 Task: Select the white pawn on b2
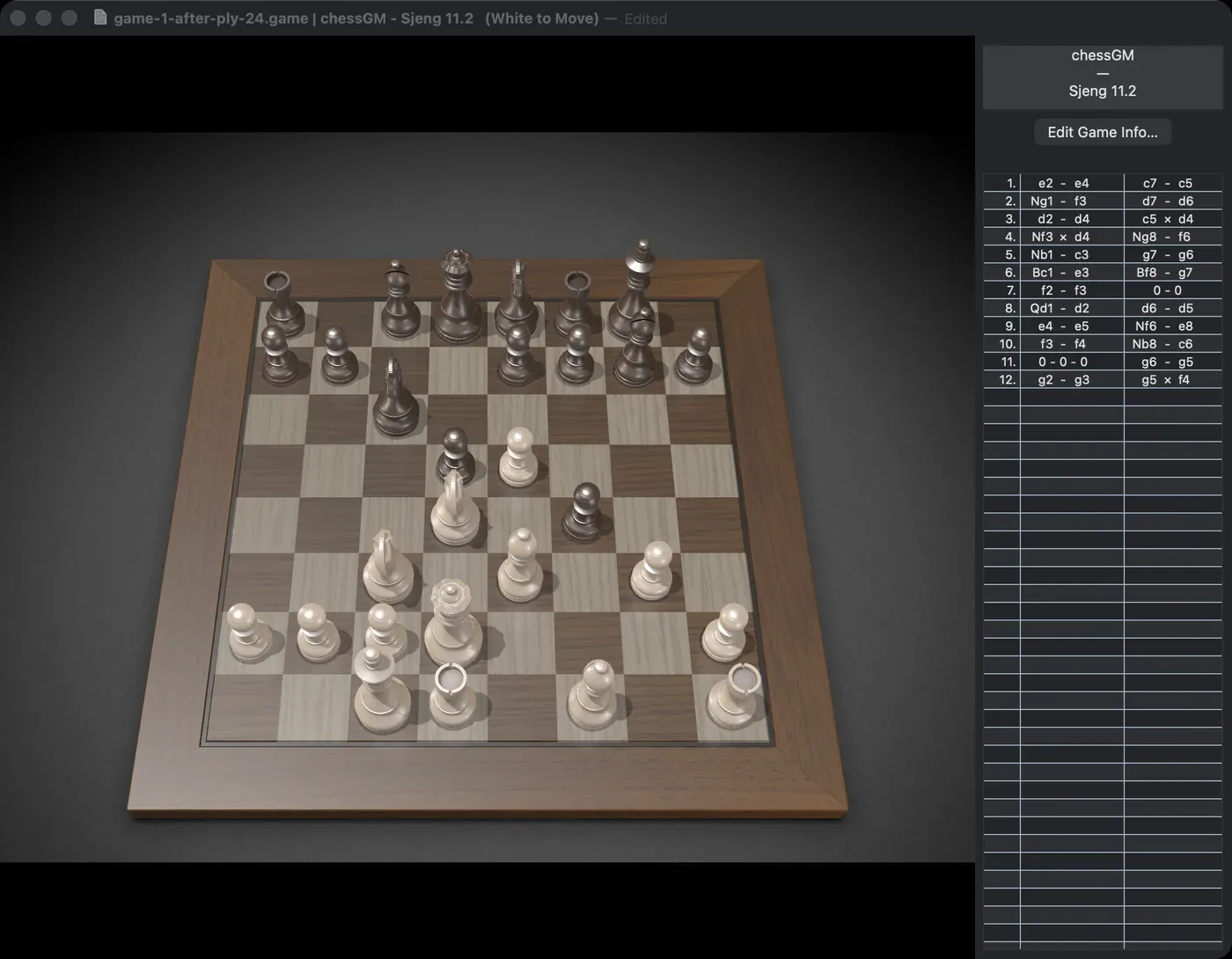[317, 633]
